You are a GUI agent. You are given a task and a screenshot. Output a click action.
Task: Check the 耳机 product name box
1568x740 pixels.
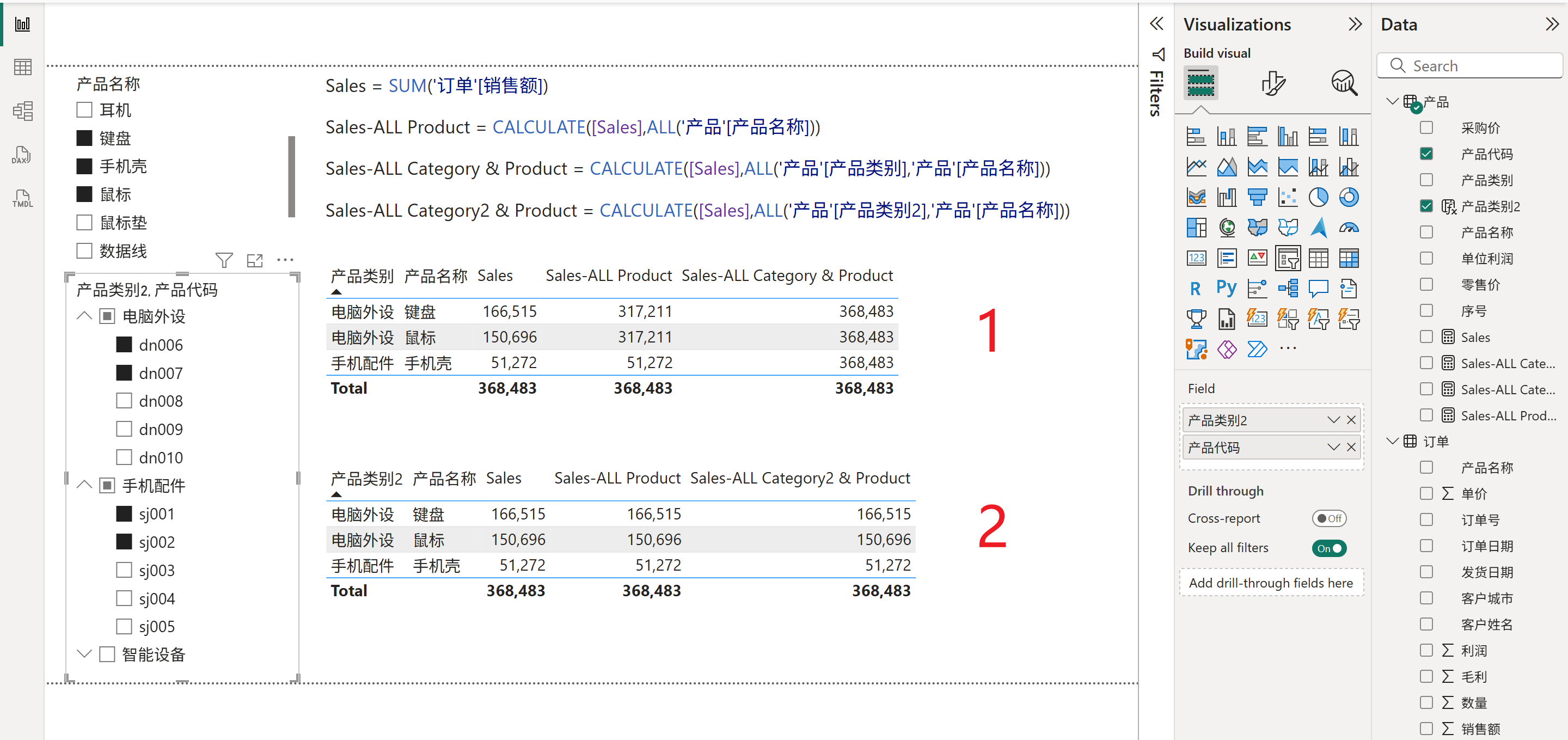click(x=84, y=110)
